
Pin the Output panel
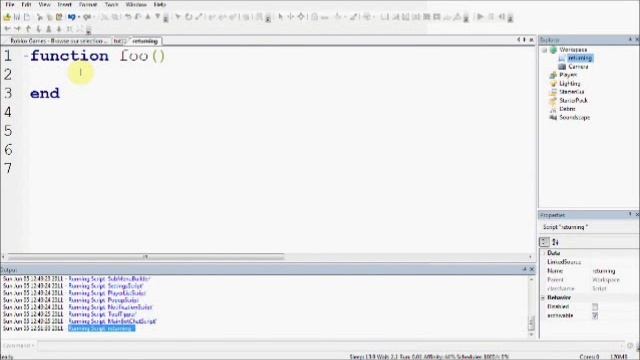524,269
